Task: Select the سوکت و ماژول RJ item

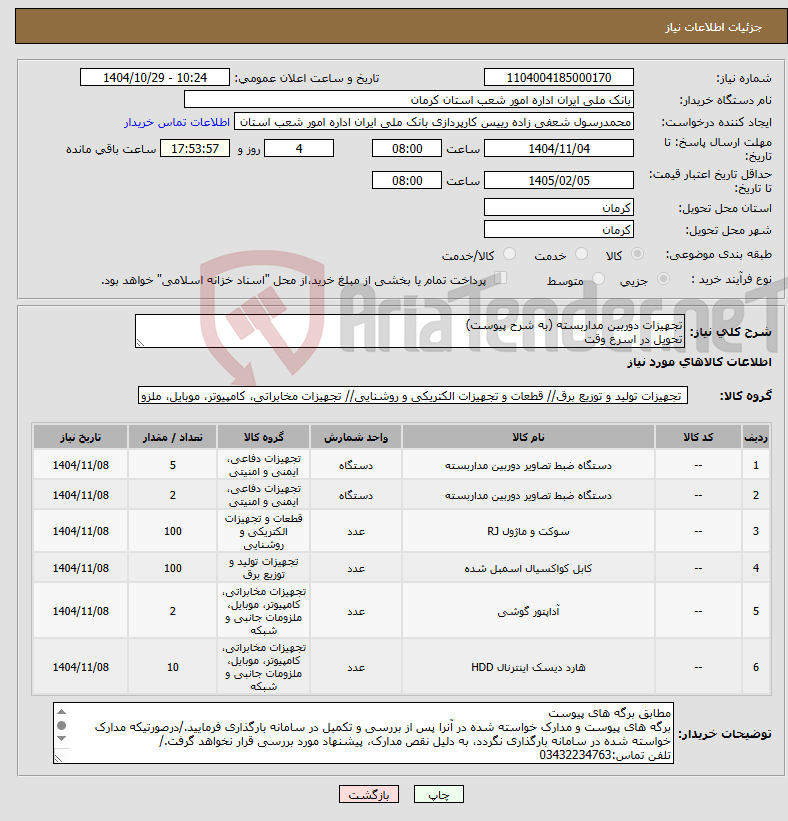Action: click(528, 531)
